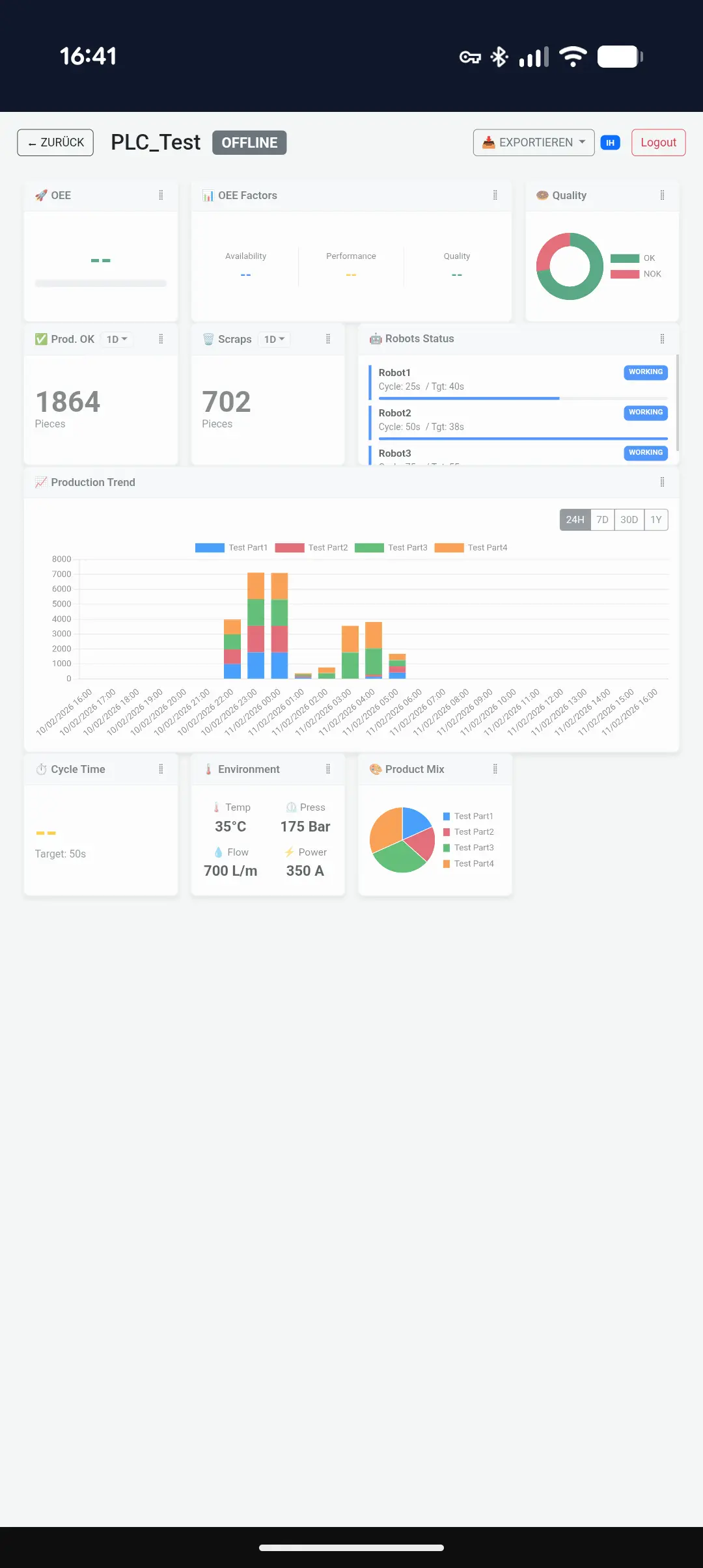Image resolution: width=703 pixels, height=1568 pixels.
Task: Hide NOK segment via Quality legend
Action: tap(636, 274)
